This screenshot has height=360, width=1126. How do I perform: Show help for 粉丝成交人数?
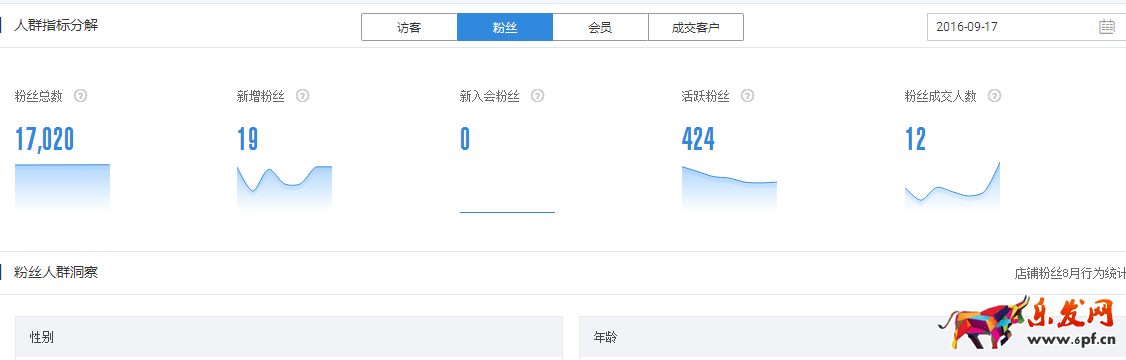click(995, 96)
